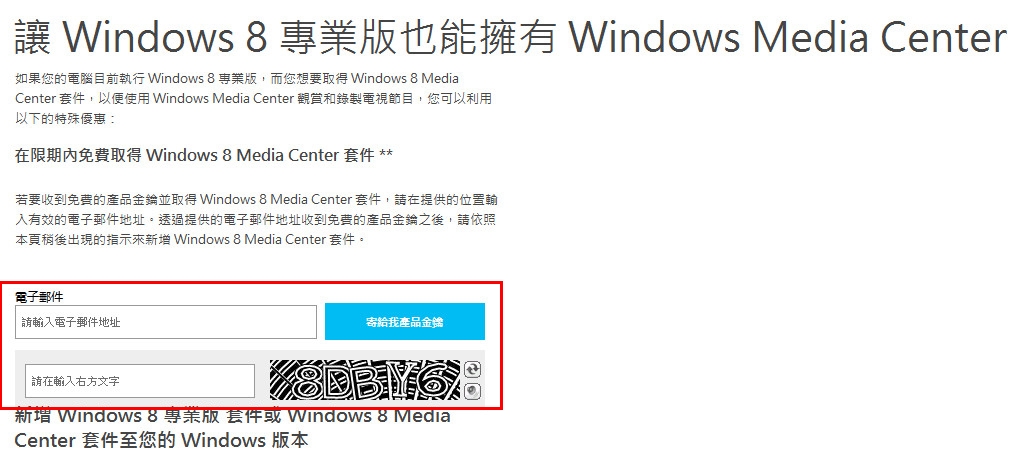Image resolution: width=1016 pixels, height=458 pixels.
Task: Click the line 本頁稍後出現的指示來新增
Action: 191,239
